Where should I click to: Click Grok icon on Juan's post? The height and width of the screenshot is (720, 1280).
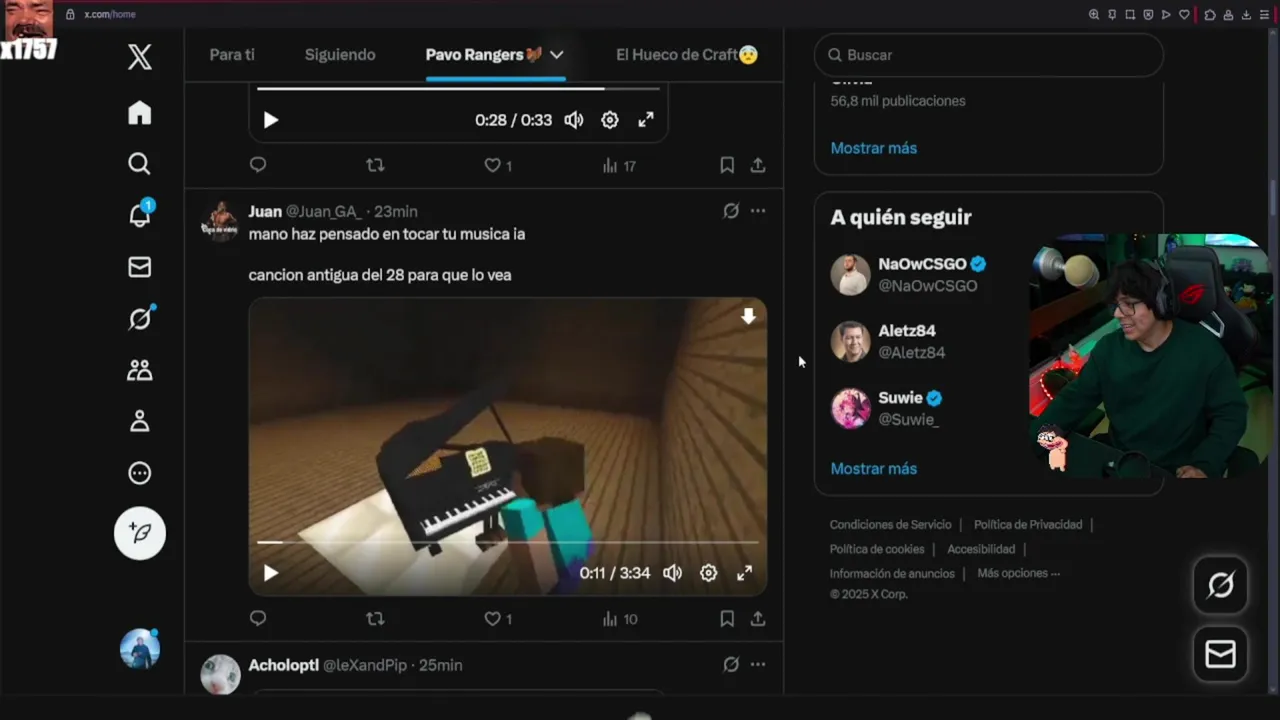(731, 211)
